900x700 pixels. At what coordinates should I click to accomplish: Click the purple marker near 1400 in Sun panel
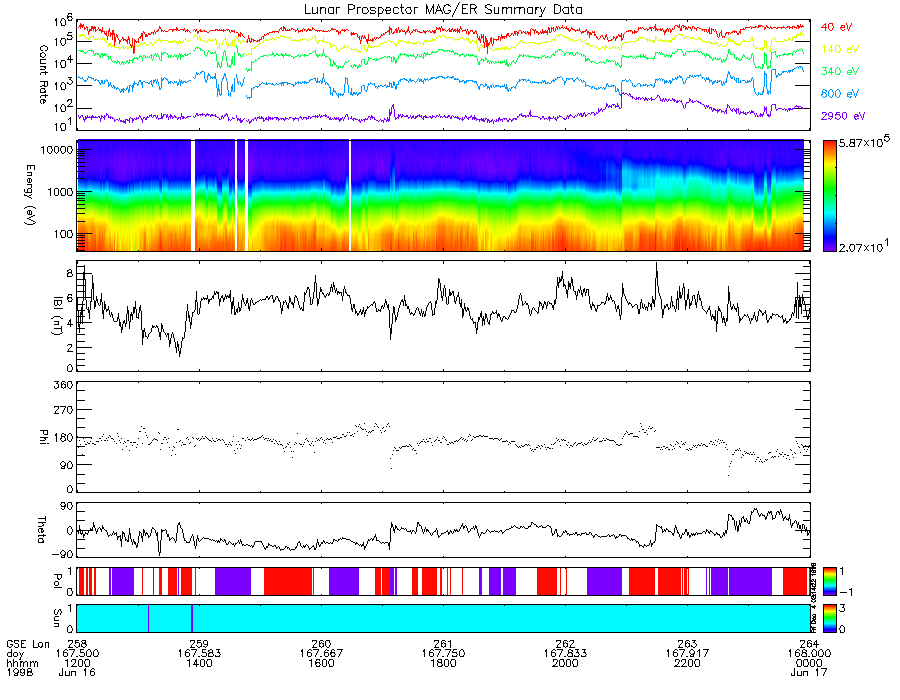(x=192, y=618)
